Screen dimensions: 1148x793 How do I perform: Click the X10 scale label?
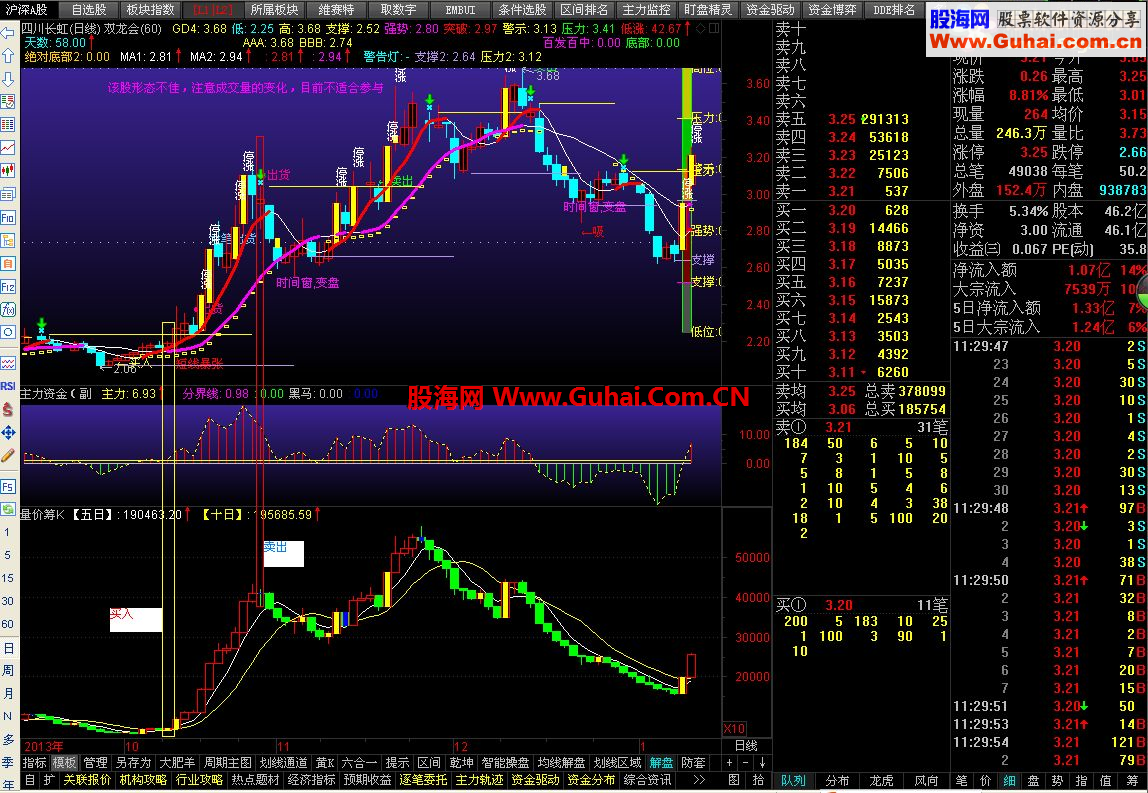734,729
